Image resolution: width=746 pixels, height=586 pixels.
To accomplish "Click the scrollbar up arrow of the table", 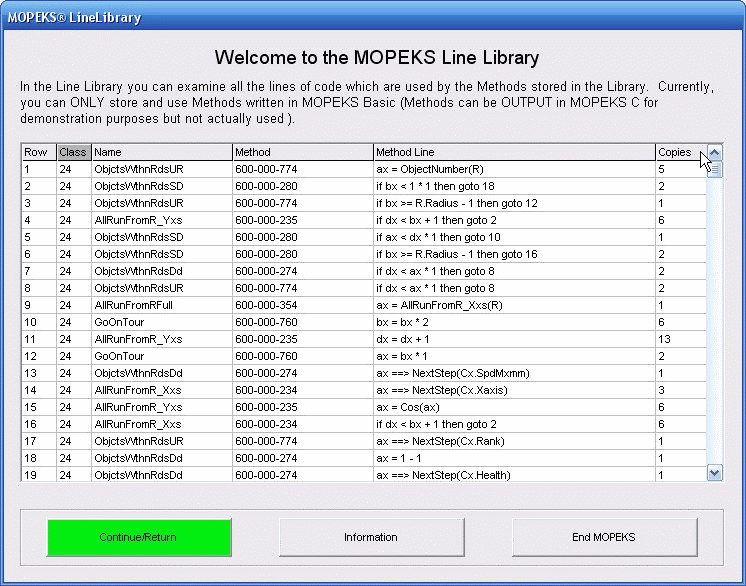I will tap(714, 153).
